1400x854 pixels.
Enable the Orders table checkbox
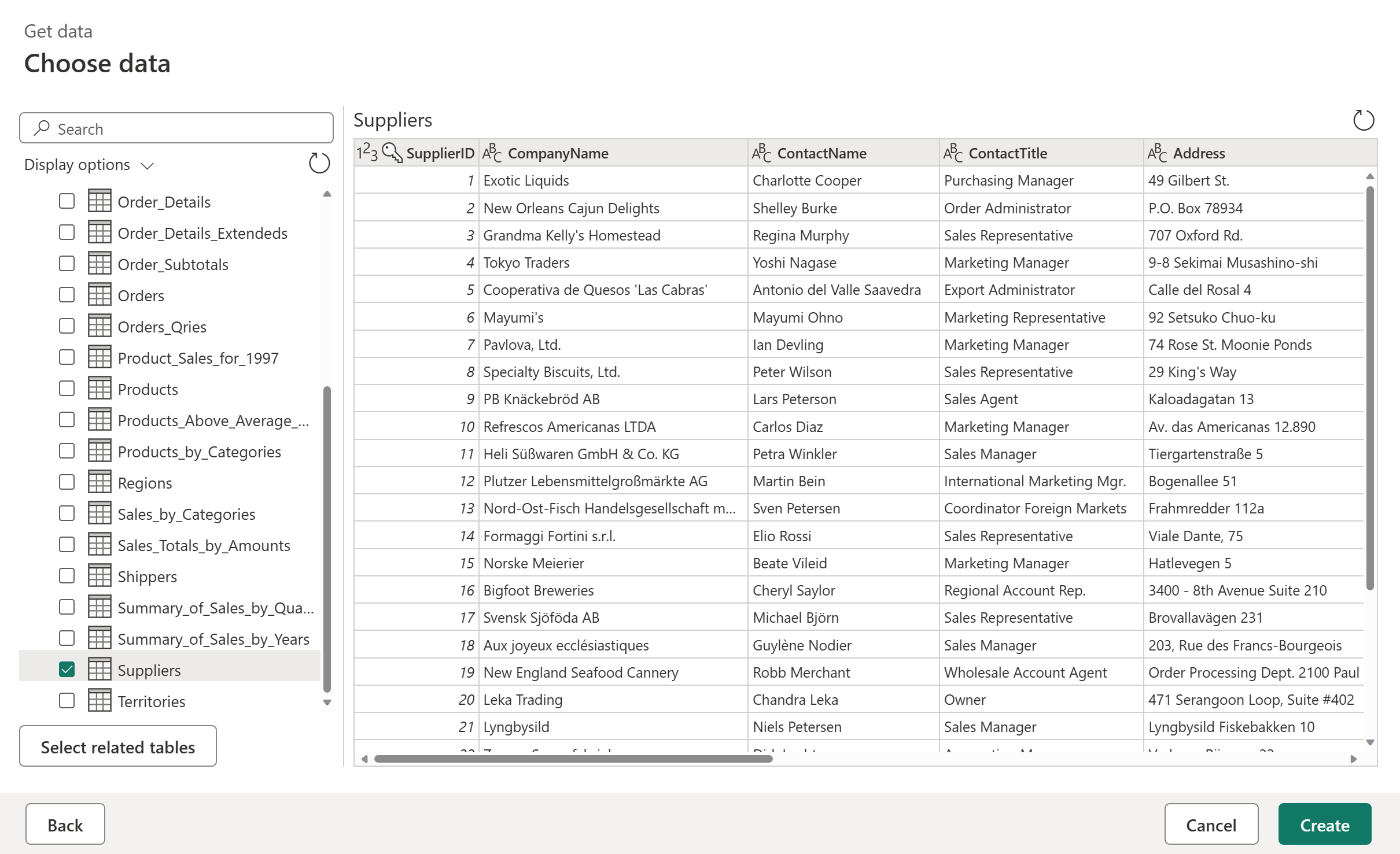pos(67,295)
